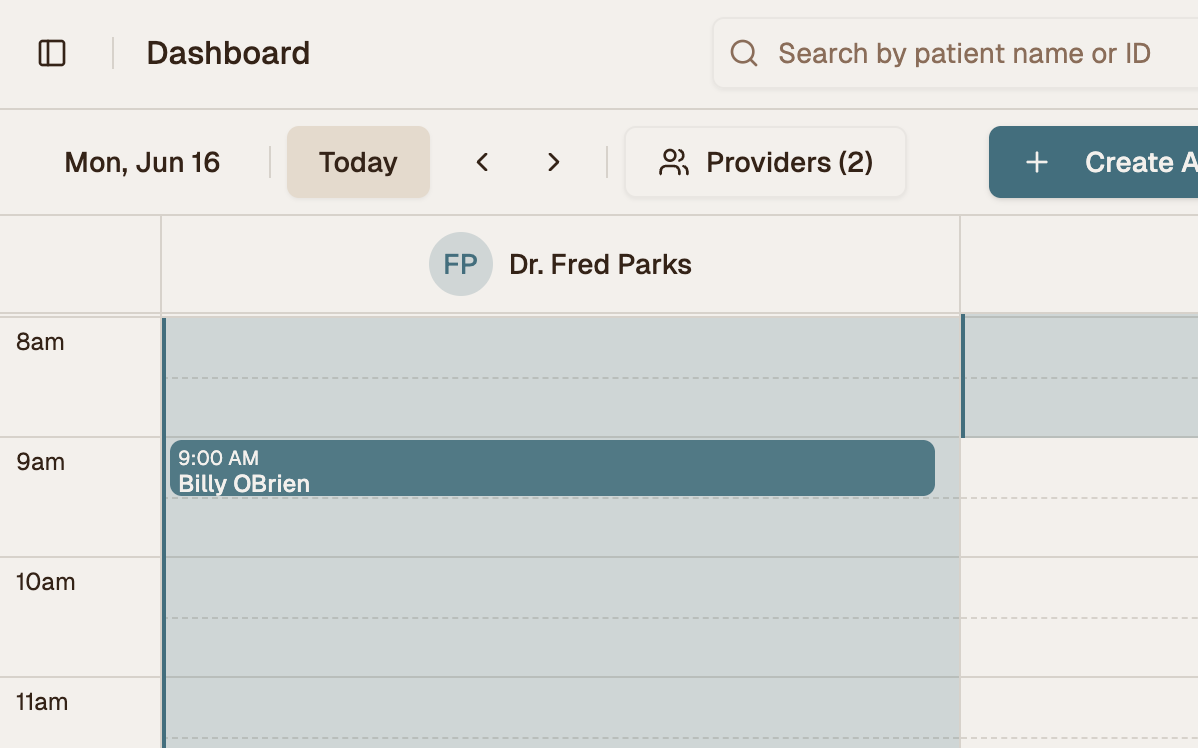Click the plus icon for Create
1198x748 pixels.
coord(1036,162)
